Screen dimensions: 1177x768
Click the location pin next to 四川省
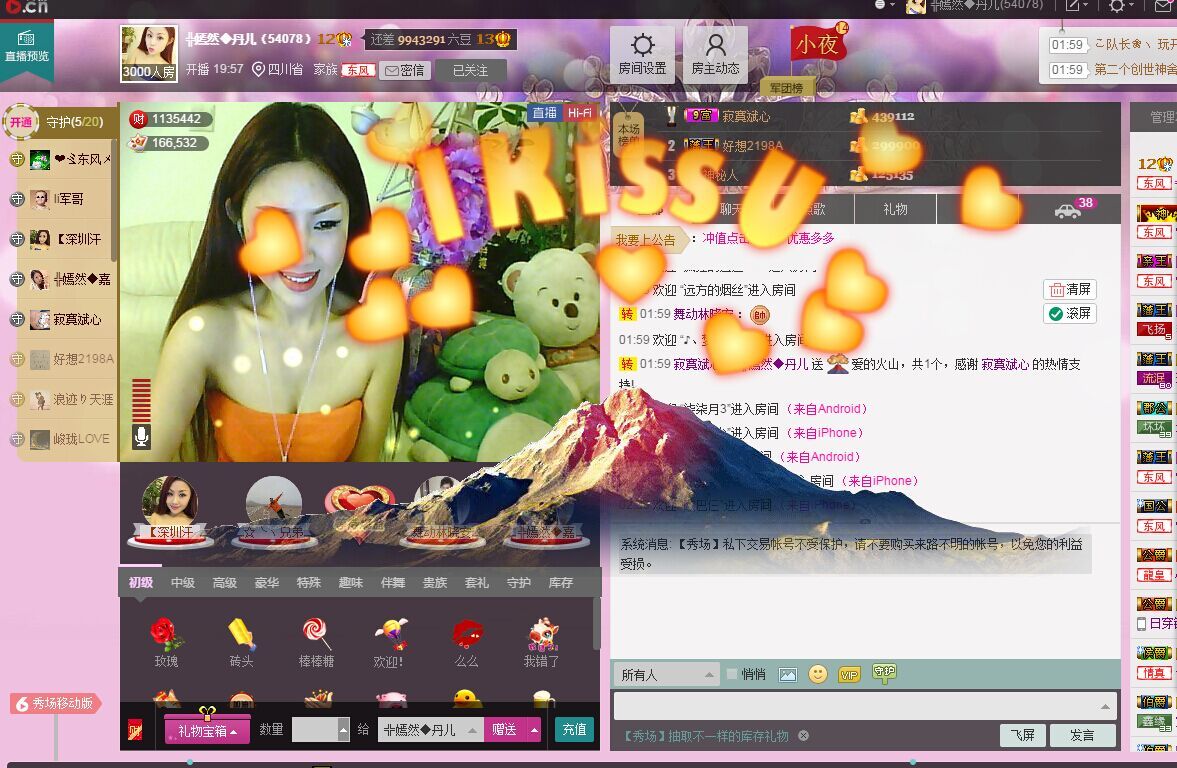point(258,70)
